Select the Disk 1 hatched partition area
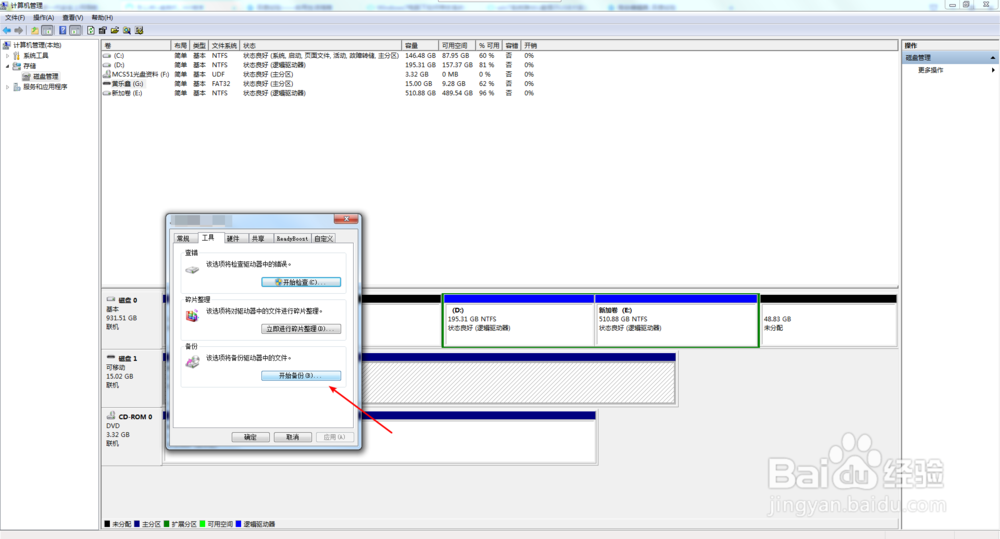This screenshot has height=539, width=1000. click(x=518, y=382)
